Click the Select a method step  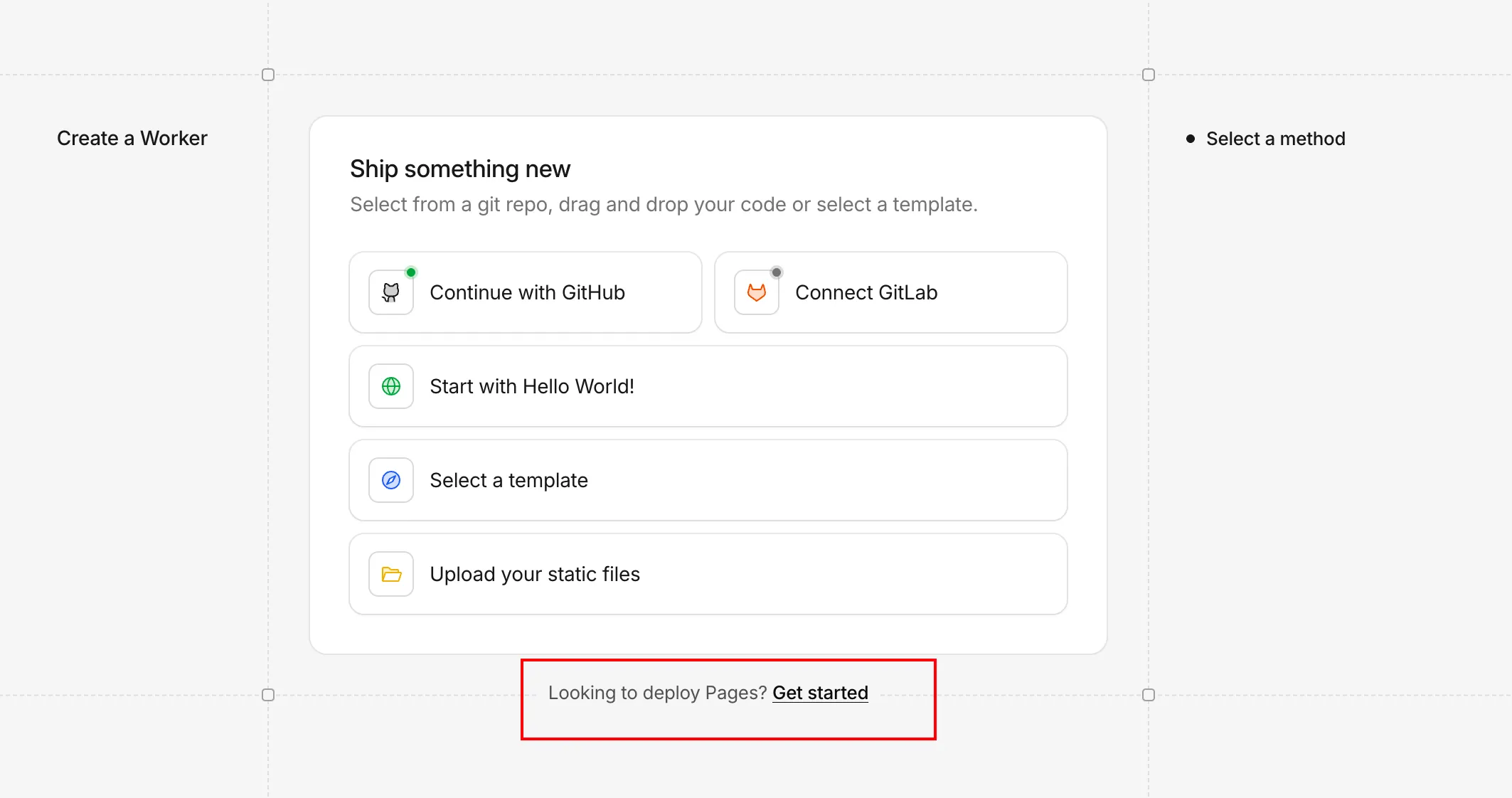pyautogui.click(x=1275, y=139)
